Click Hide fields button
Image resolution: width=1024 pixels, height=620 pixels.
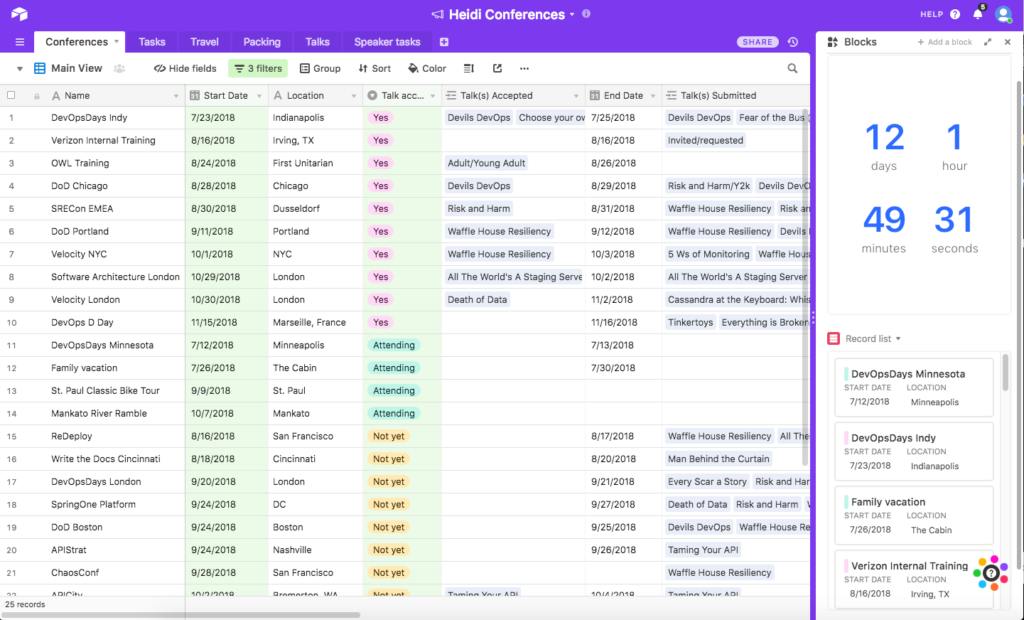point(185,69)
